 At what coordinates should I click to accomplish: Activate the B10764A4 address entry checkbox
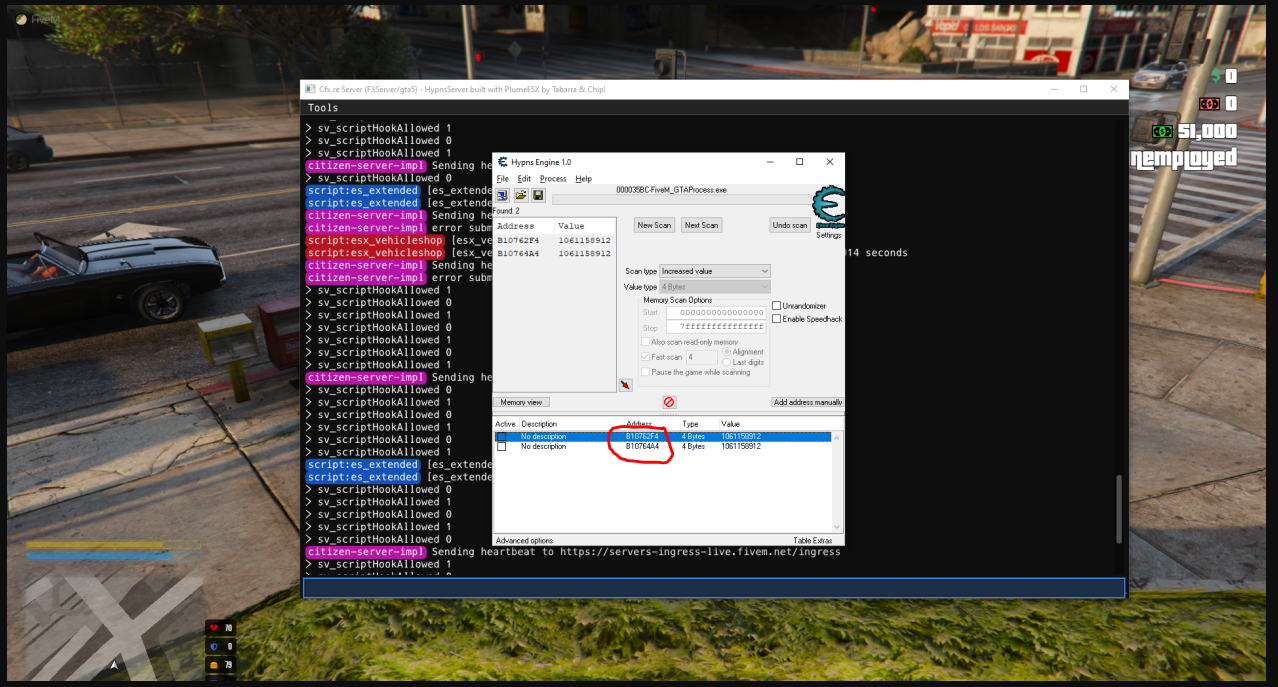click(502, 447)
